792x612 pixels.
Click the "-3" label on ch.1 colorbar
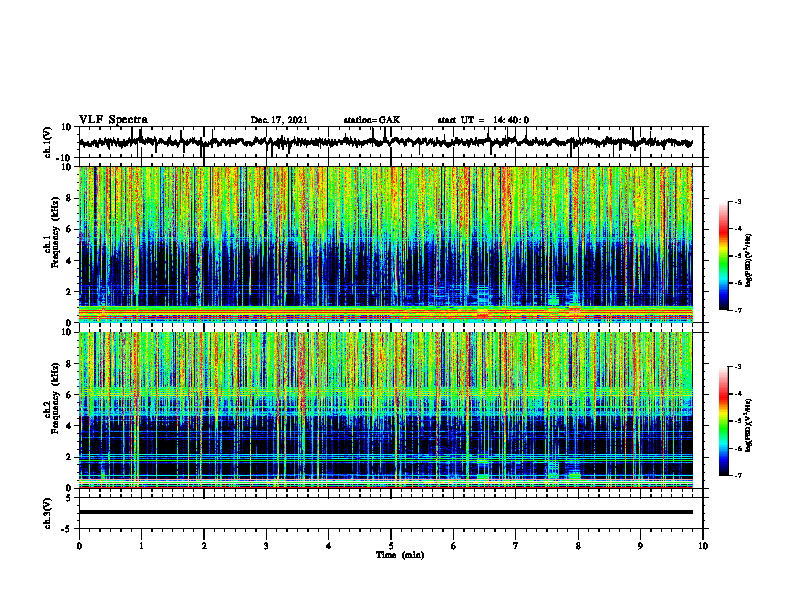pyautogui.click(x=737, y=201)
